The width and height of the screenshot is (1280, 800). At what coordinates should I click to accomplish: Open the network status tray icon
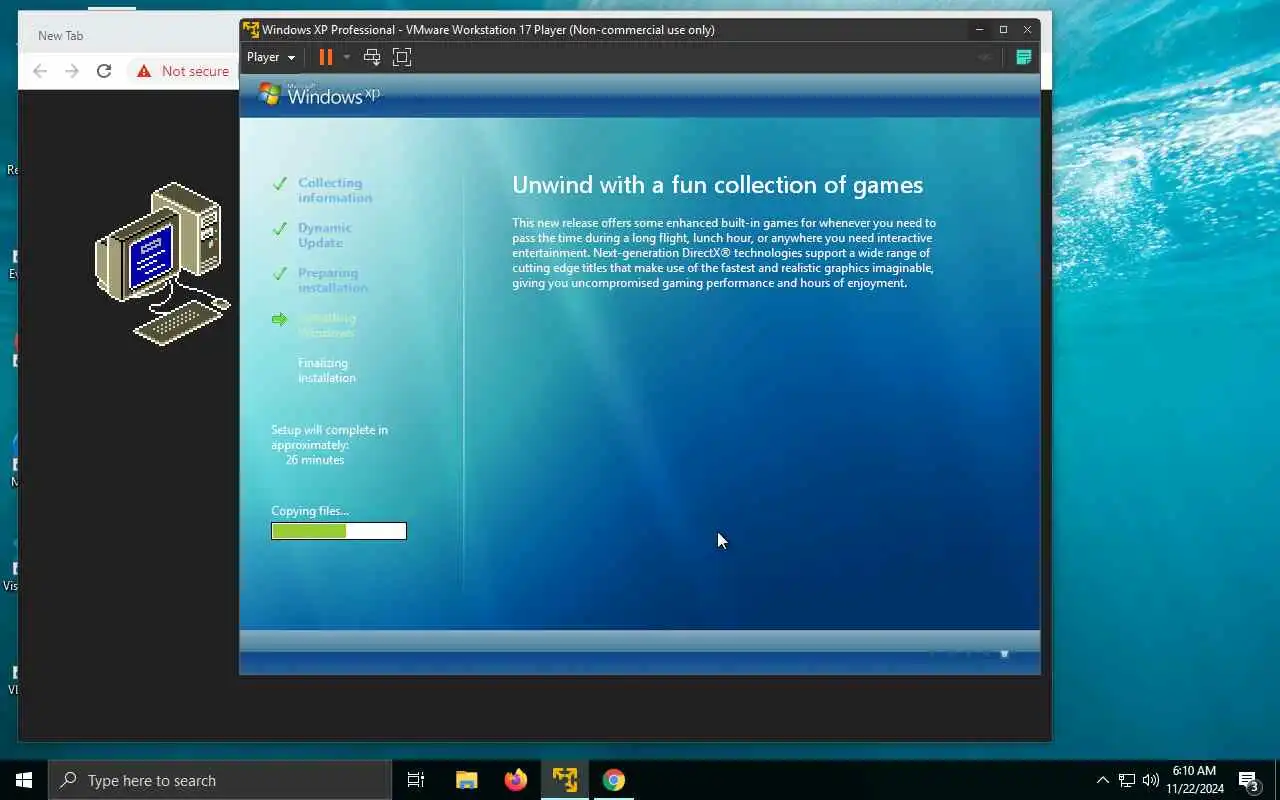1127,780
